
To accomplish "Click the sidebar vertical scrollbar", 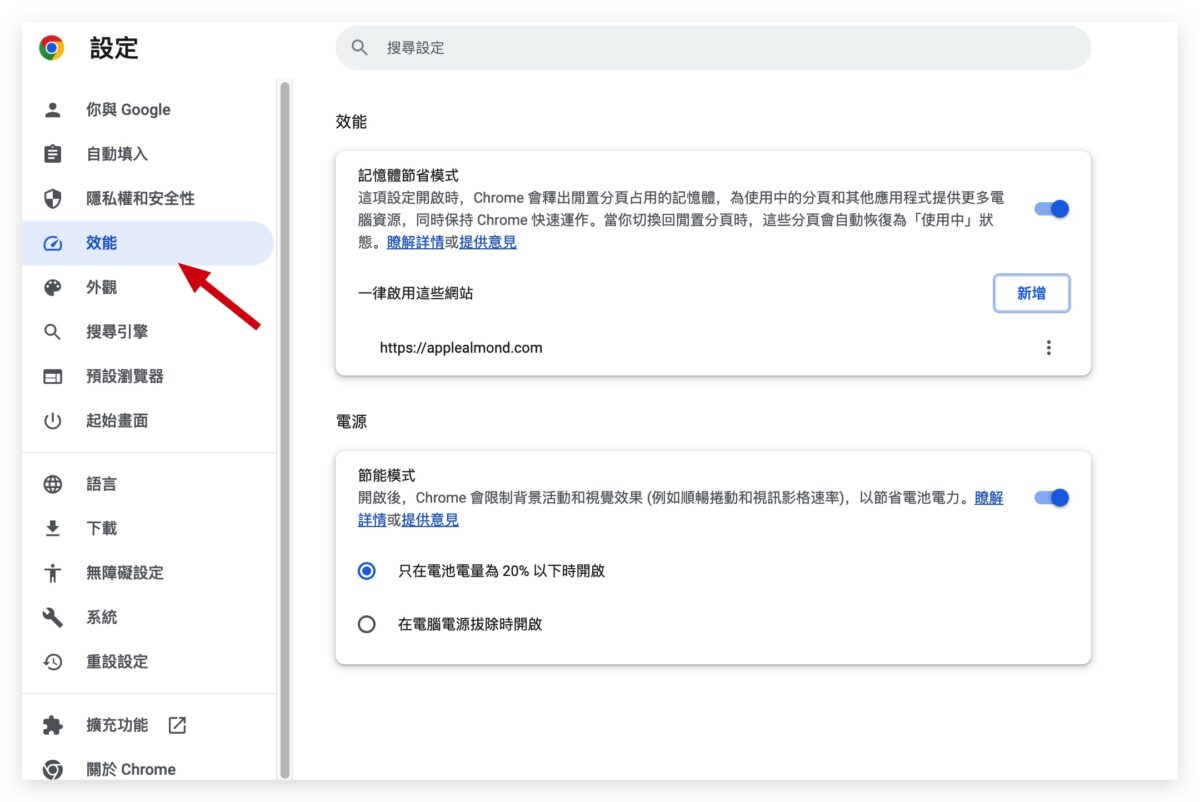I will click(285, 430).
